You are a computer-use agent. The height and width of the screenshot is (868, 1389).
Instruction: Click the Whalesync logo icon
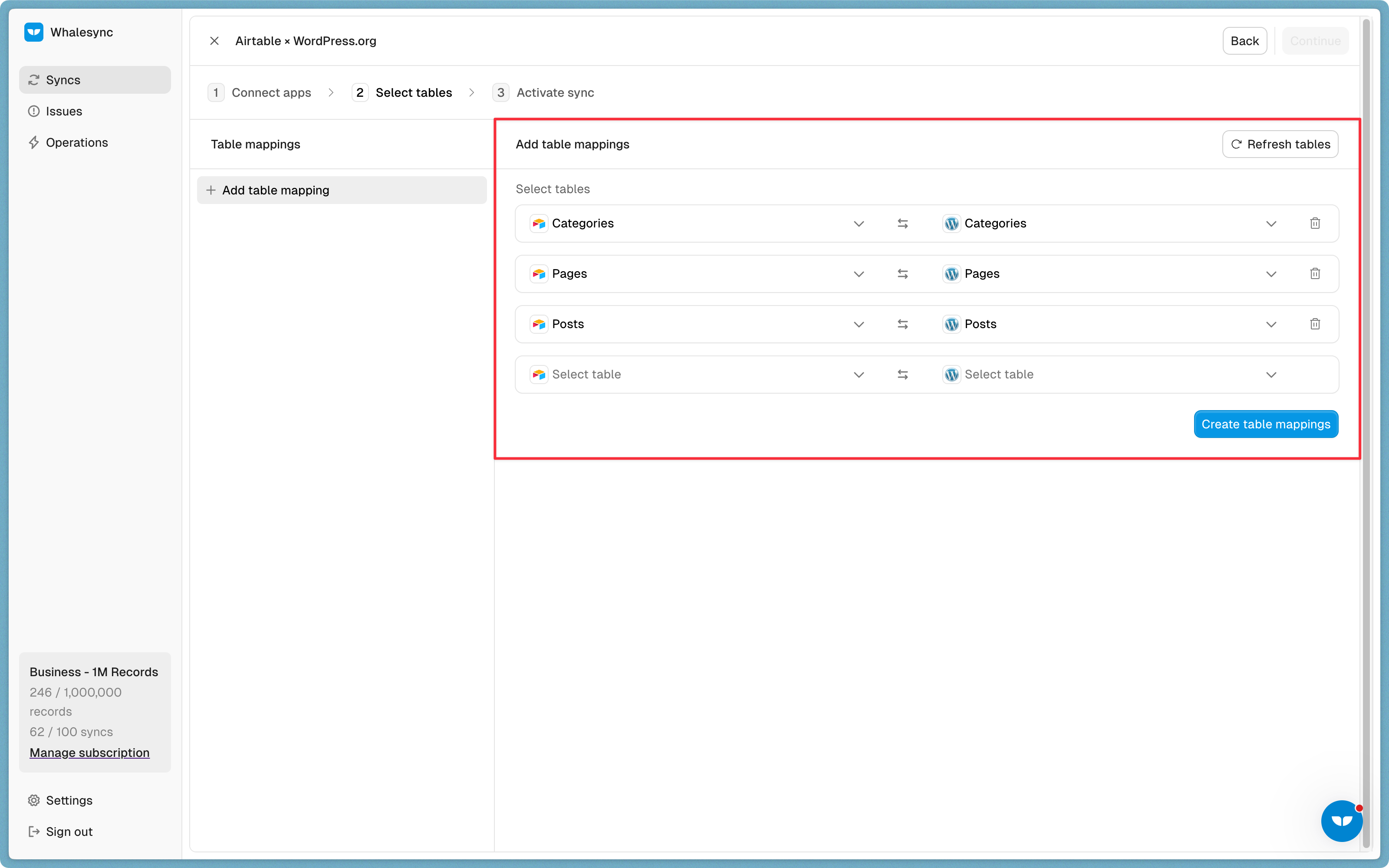pyautogui.click(x=34, y=32)
